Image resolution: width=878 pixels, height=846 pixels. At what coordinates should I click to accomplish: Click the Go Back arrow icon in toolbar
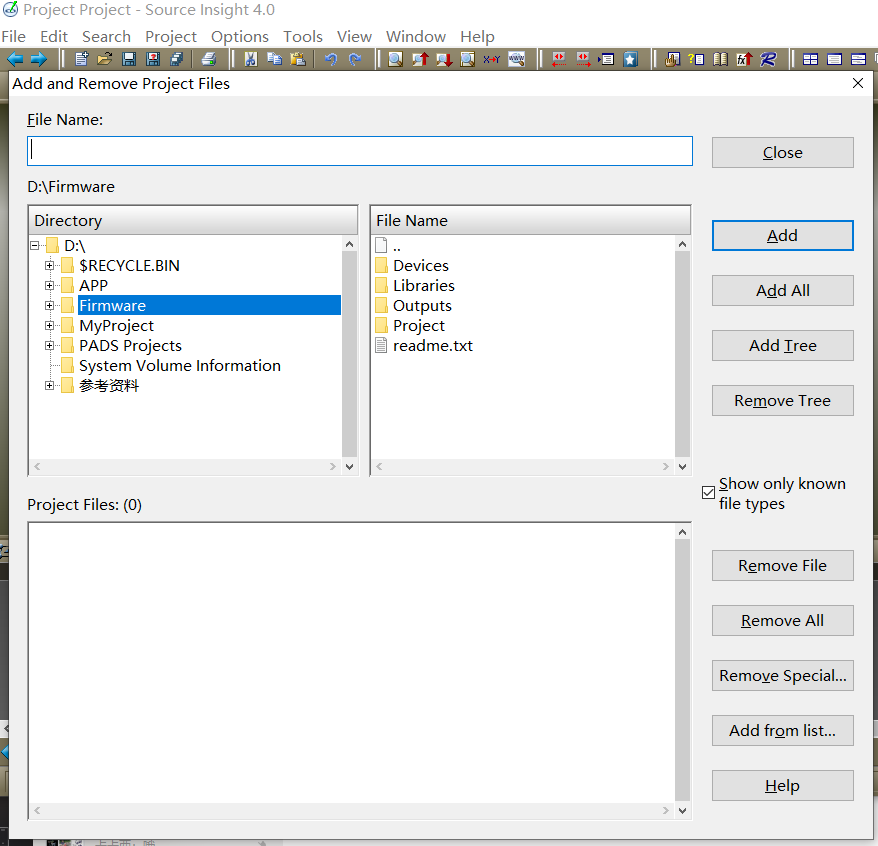tap(15, 59)
